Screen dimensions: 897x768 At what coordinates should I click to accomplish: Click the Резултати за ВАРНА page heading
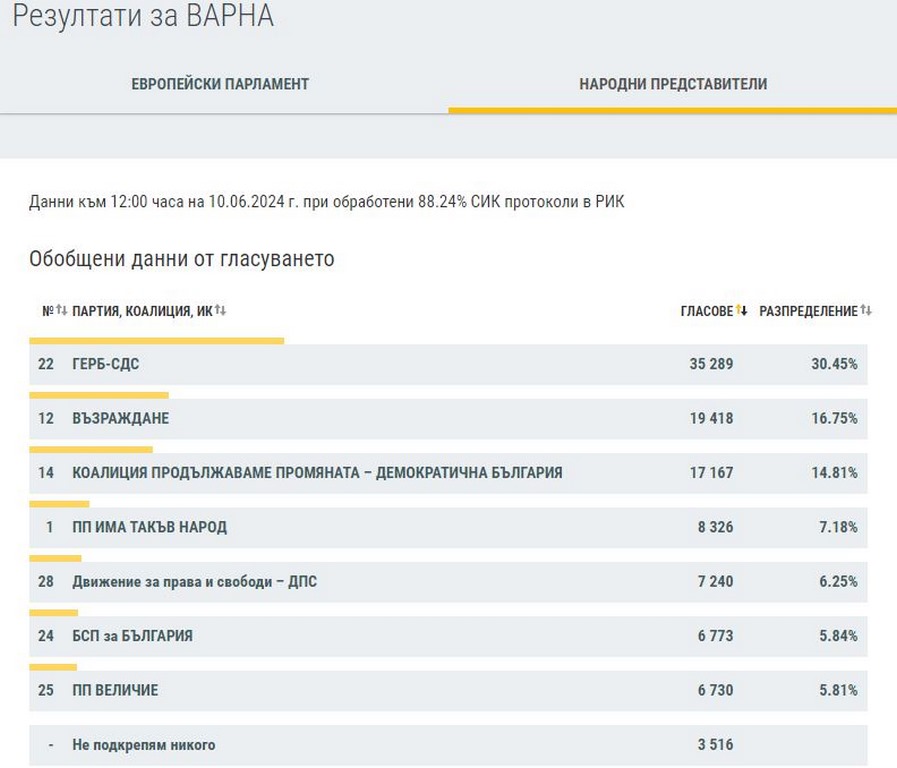point(143,17)
